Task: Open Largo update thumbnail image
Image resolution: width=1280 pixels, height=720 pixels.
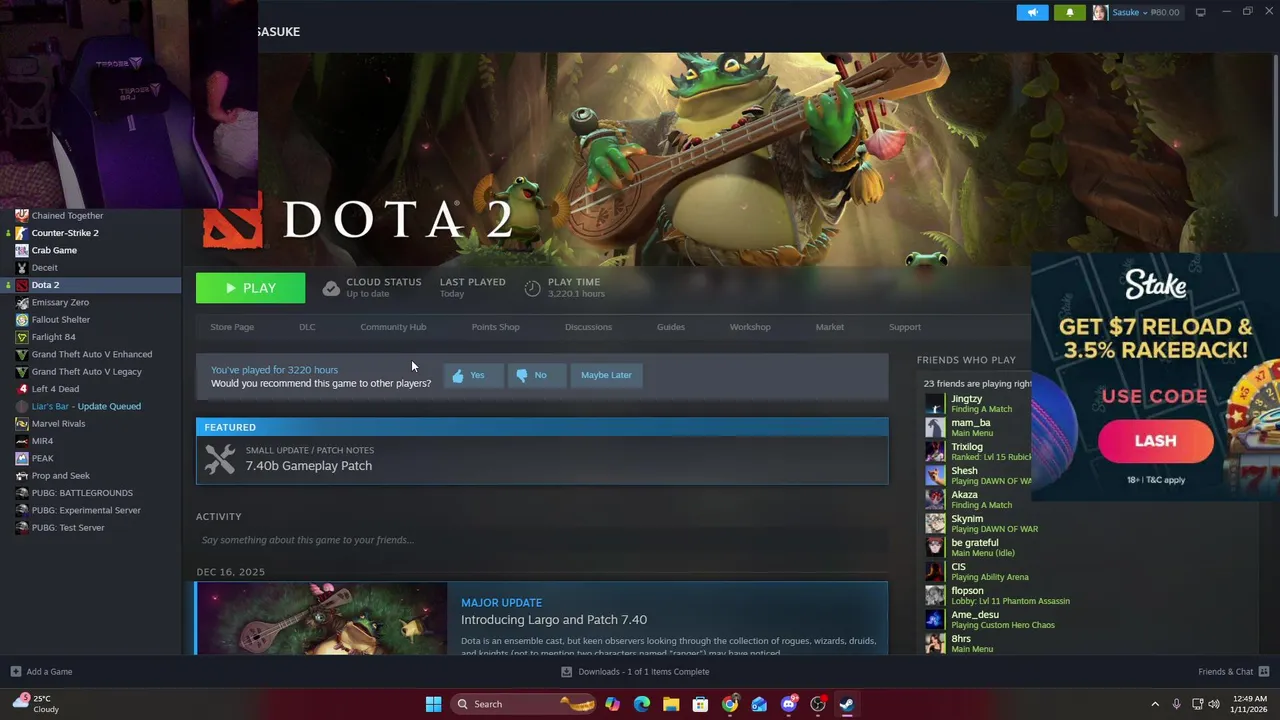Action: [322, 619]
